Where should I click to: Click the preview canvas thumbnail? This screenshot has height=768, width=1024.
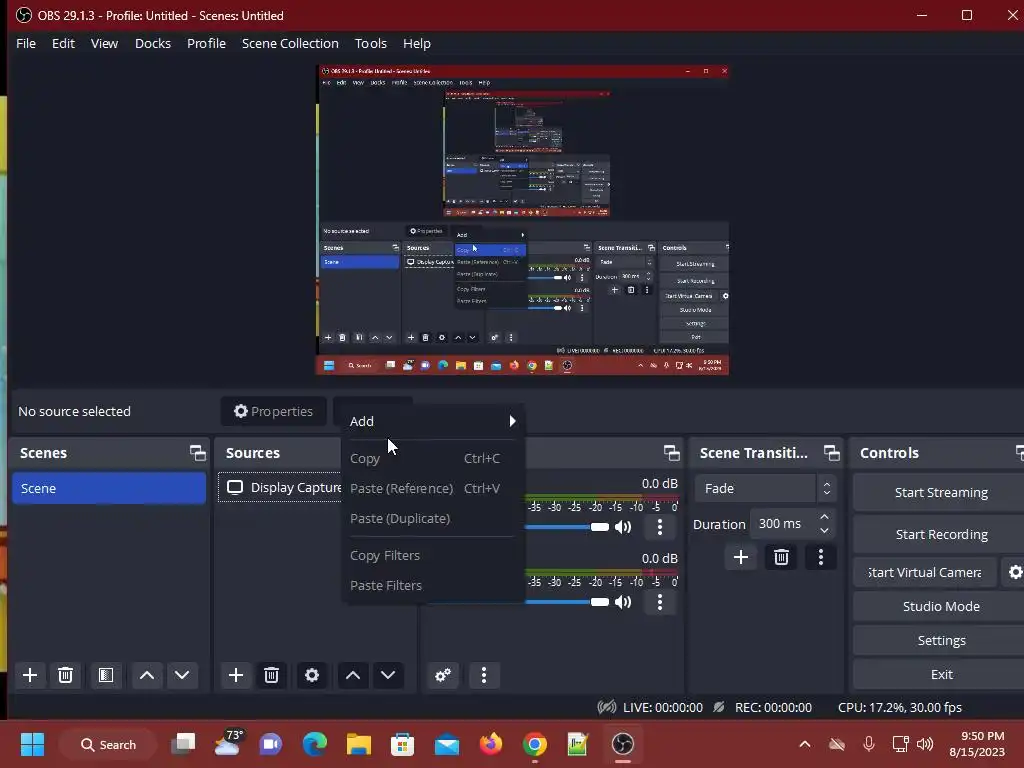(x=522, y=219)
